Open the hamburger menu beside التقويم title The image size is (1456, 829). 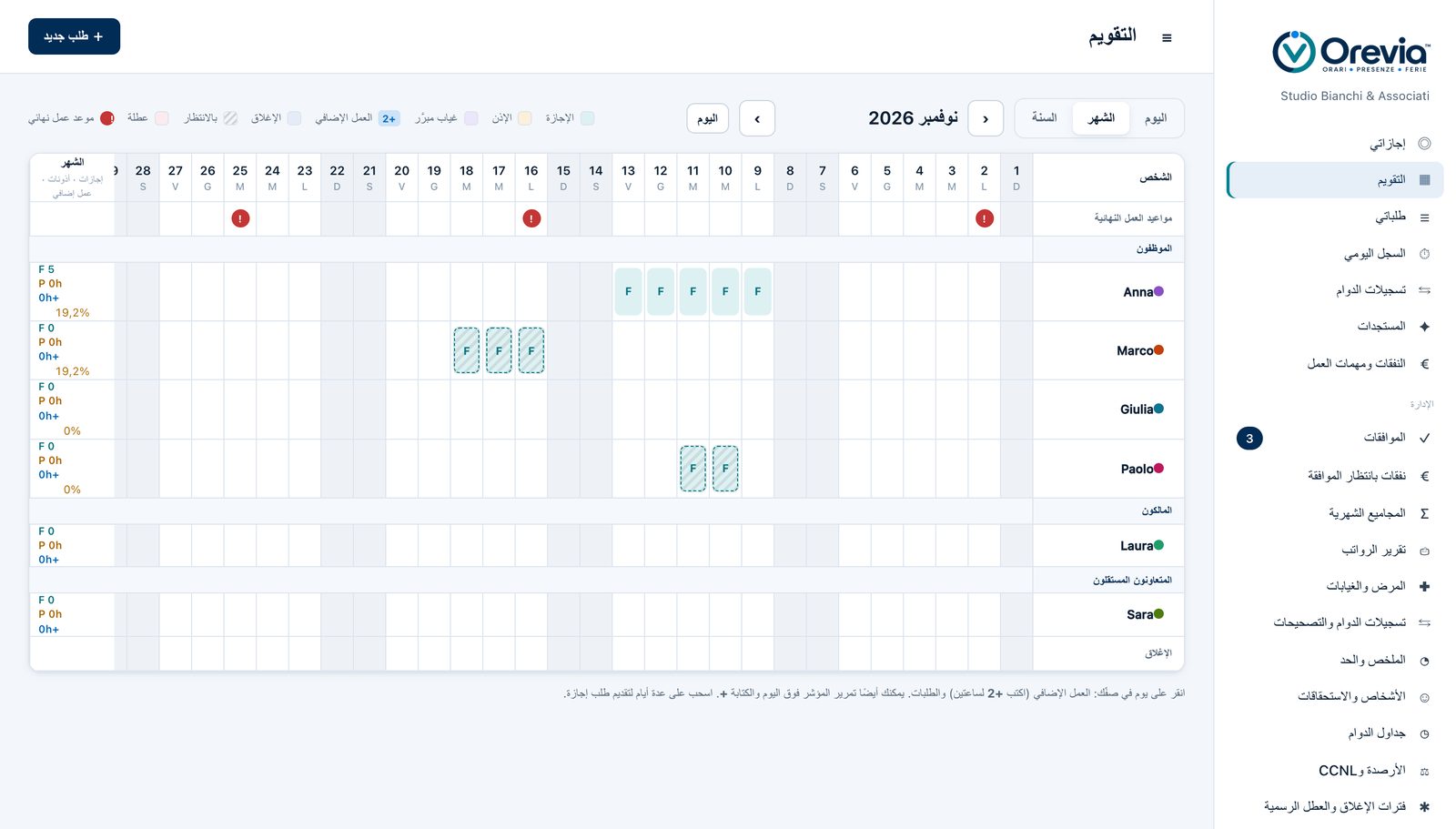(1167, 37)
